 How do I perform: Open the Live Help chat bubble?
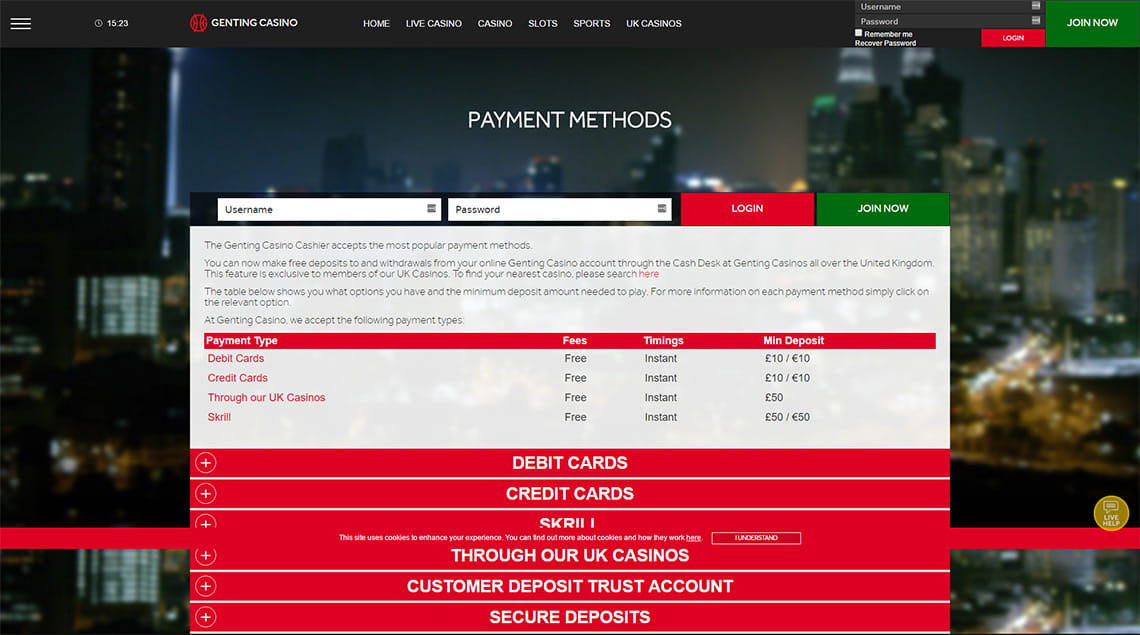(x=1111, y=513)
